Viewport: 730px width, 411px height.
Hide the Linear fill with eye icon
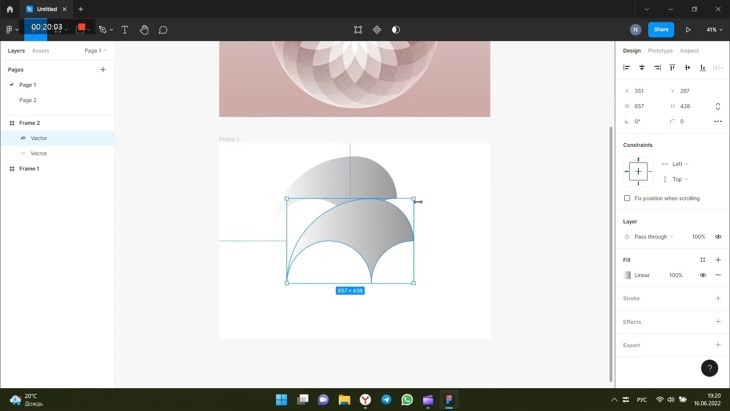point(703,275)
